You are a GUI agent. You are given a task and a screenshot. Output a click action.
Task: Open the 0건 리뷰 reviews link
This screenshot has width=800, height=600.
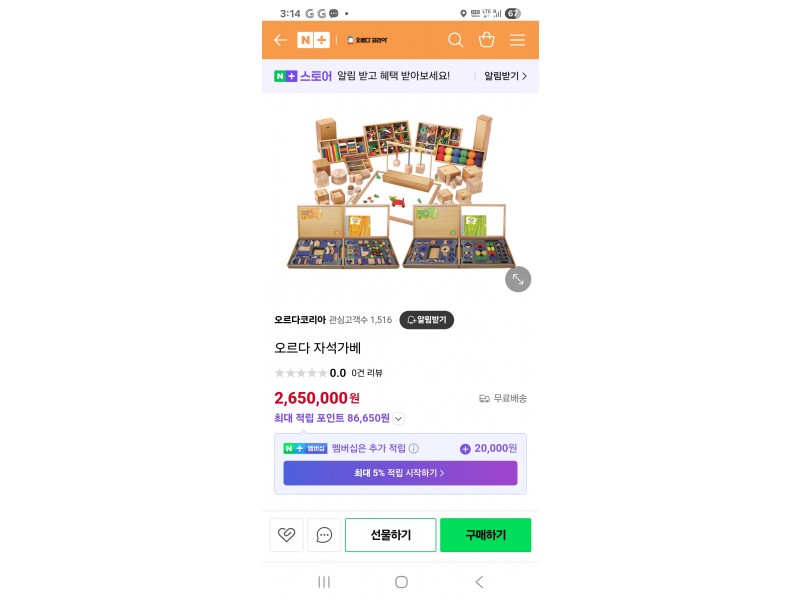tap(367, 373)
